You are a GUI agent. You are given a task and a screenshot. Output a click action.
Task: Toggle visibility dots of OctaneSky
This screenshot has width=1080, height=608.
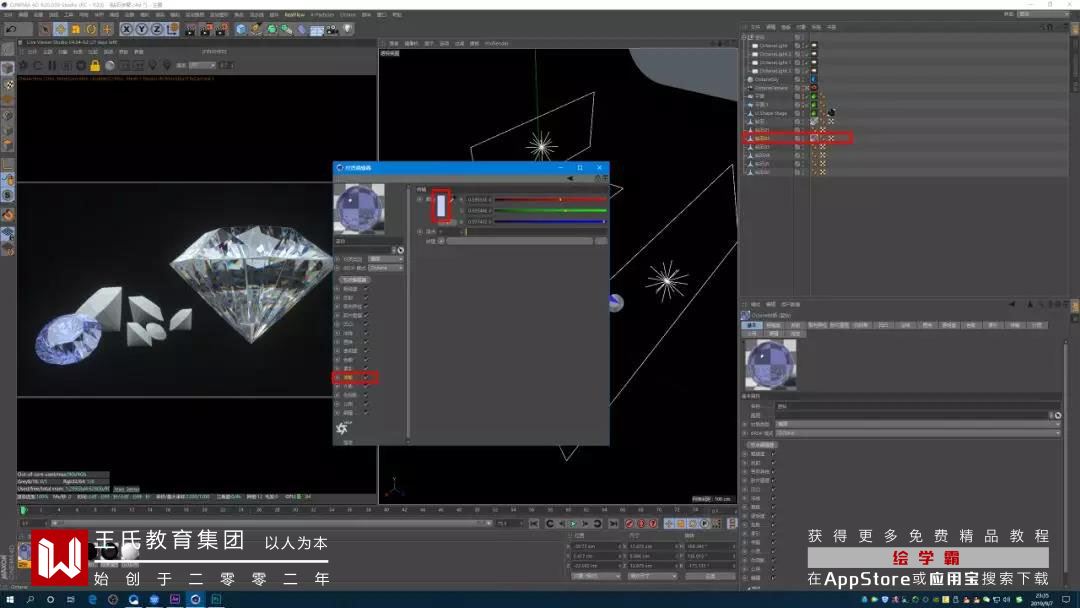click(x=805, y=80)
